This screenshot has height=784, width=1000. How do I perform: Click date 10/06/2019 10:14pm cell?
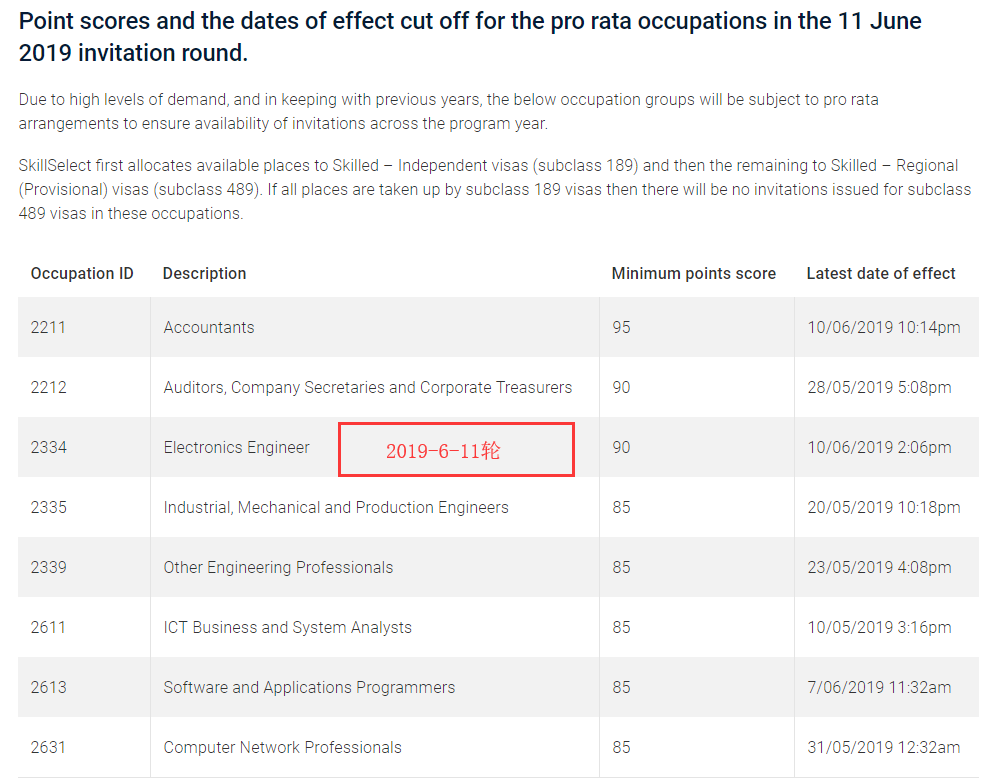[884, 327]
